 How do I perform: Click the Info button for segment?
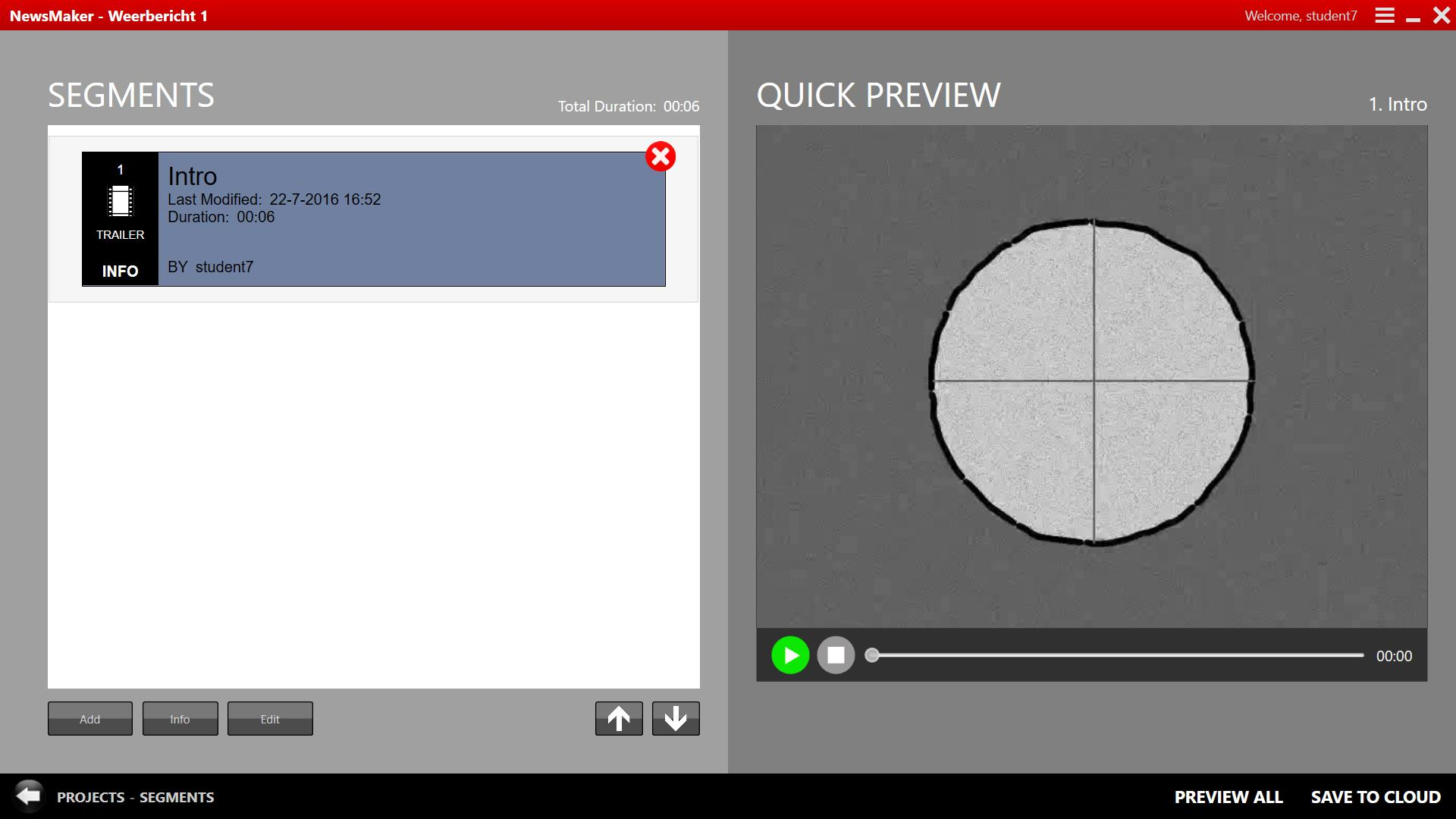click(x=180, y=718)
